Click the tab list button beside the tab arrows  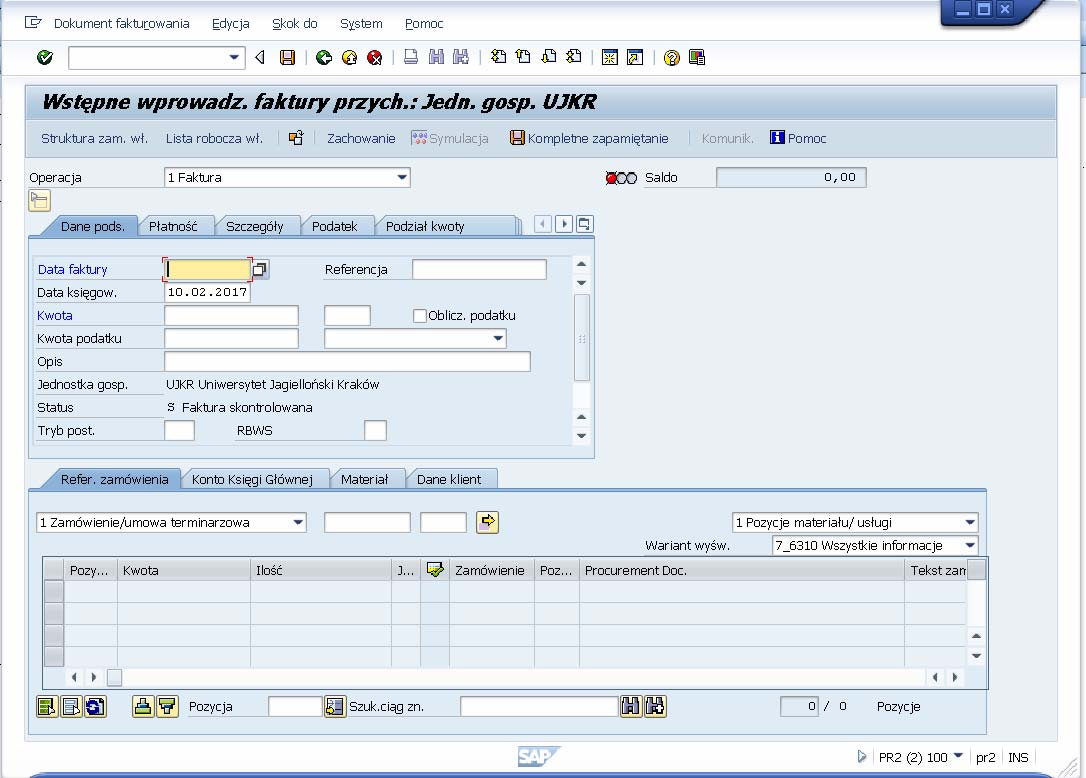click(585, 224)
